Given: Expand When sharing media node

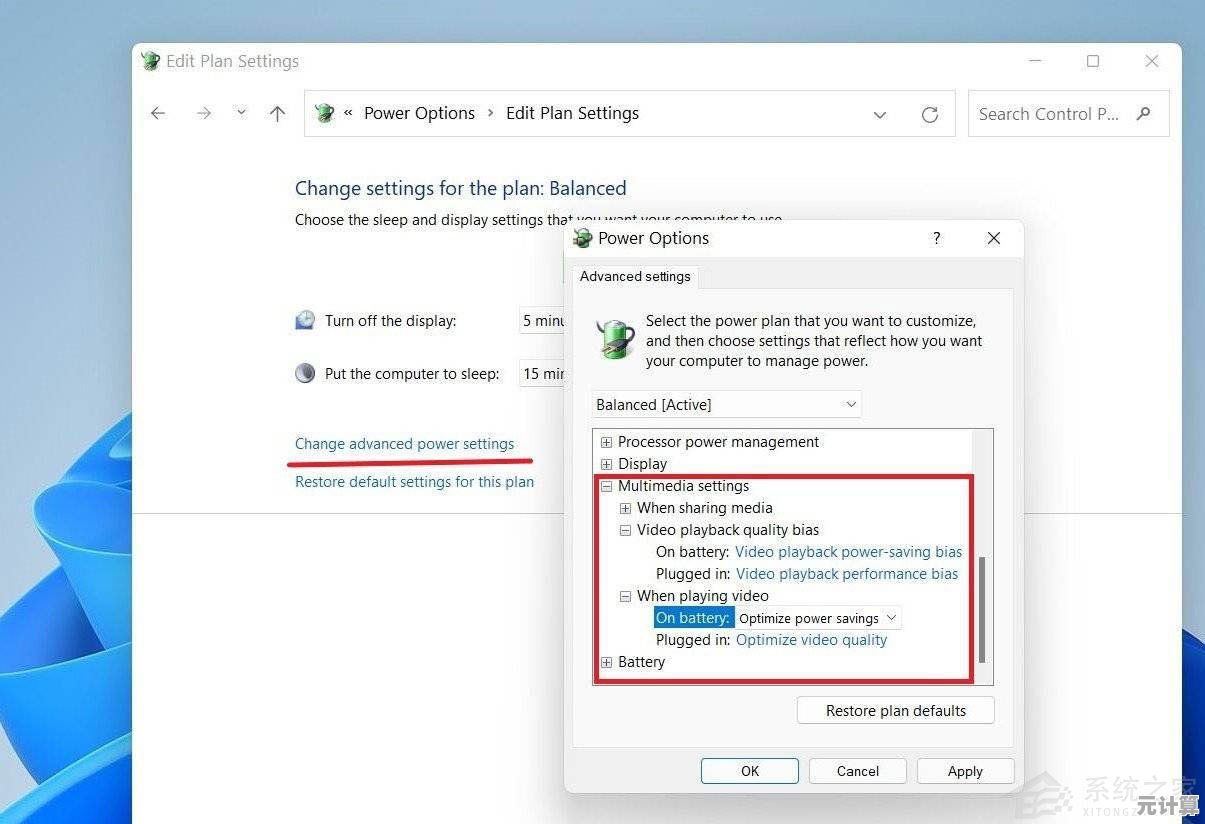Looking at the screenshot, I should click(625, 508).
